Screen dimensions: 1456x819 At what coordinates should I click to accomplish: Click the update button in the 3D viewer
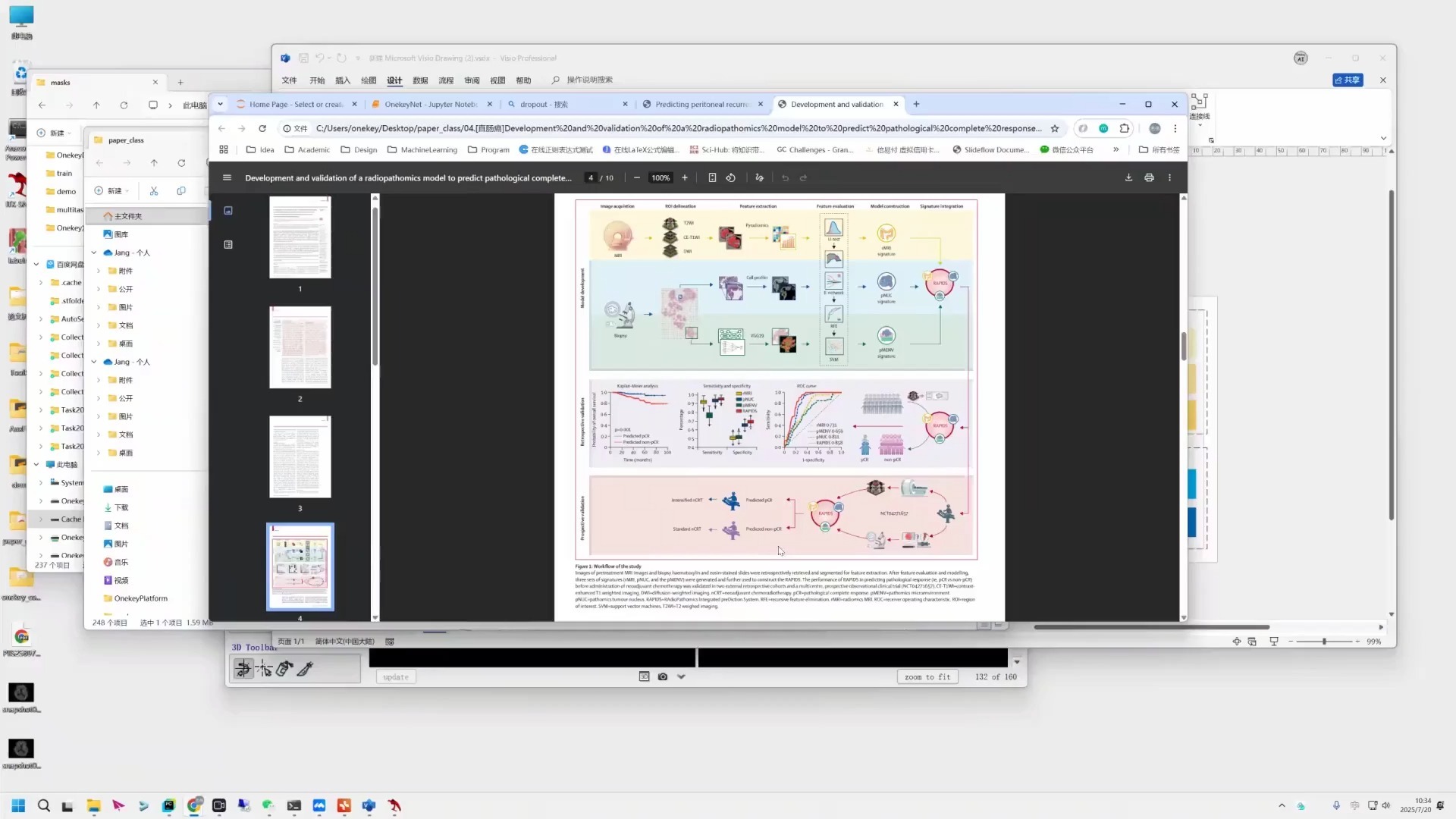396,676
